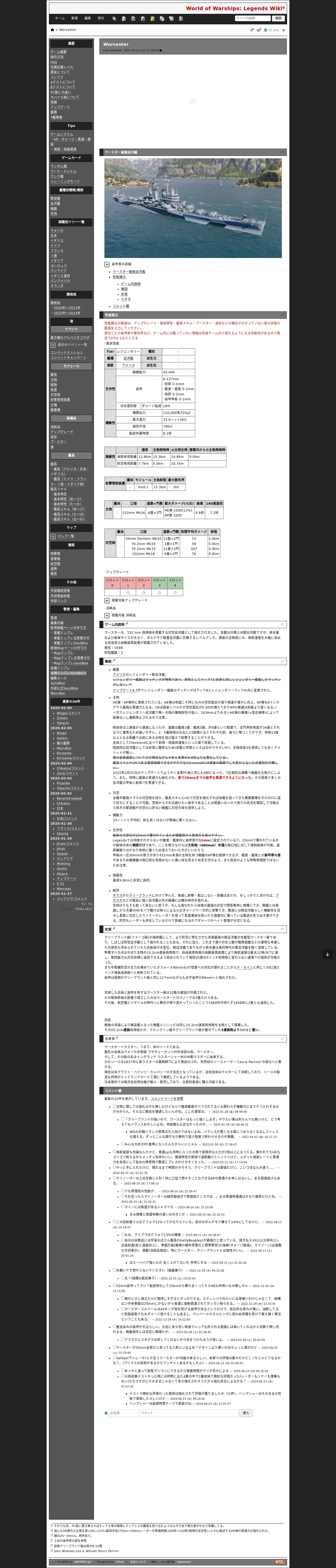The image size is (336, 1568).
Task: Click the share icon beside the page speed indicator
Action: coord(251,30)
